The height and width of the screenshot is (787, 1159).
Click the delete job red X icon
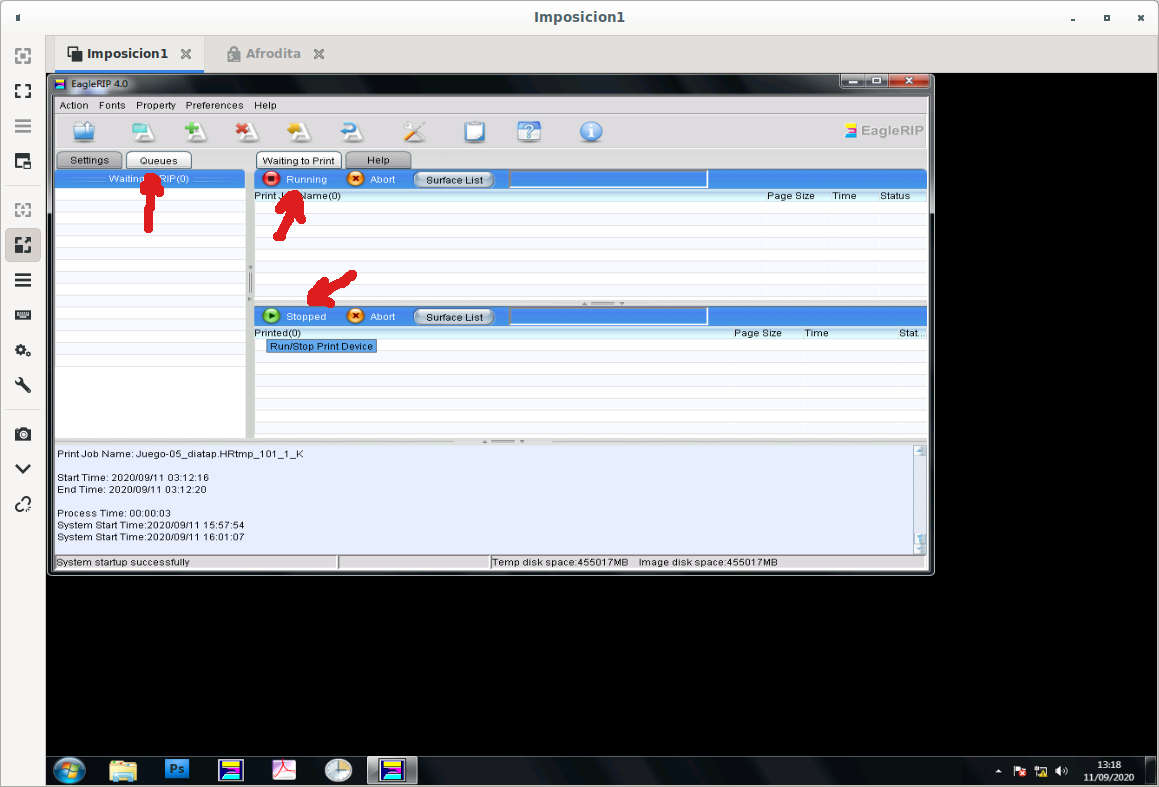(x=246, y=131)
